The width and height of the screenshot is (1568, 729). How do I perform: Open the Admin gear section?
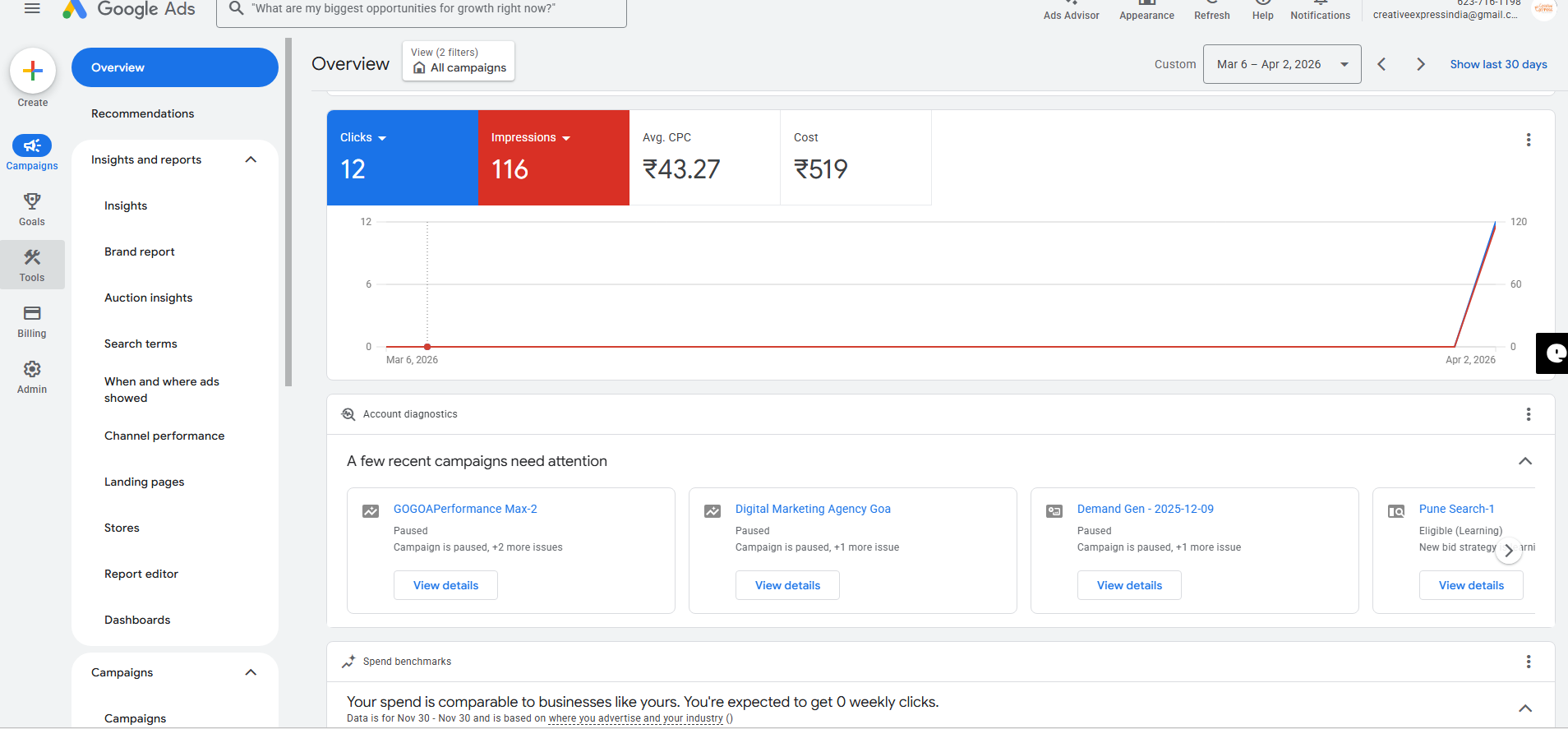[32, 376]
